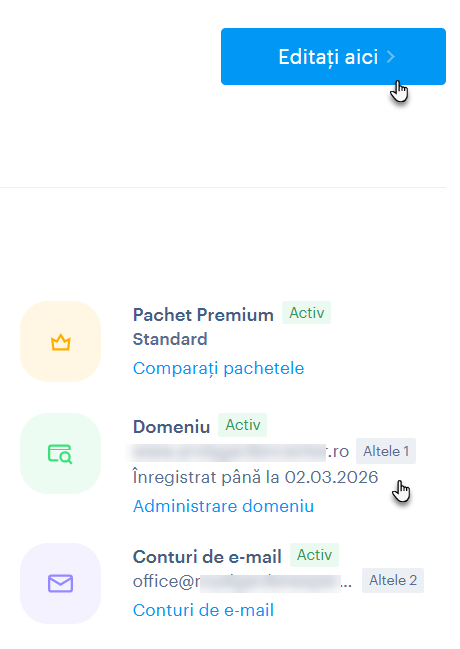The image size is (460, 649).
Task: Open the Conturi de e-mail link
Action: pos(203,610)
